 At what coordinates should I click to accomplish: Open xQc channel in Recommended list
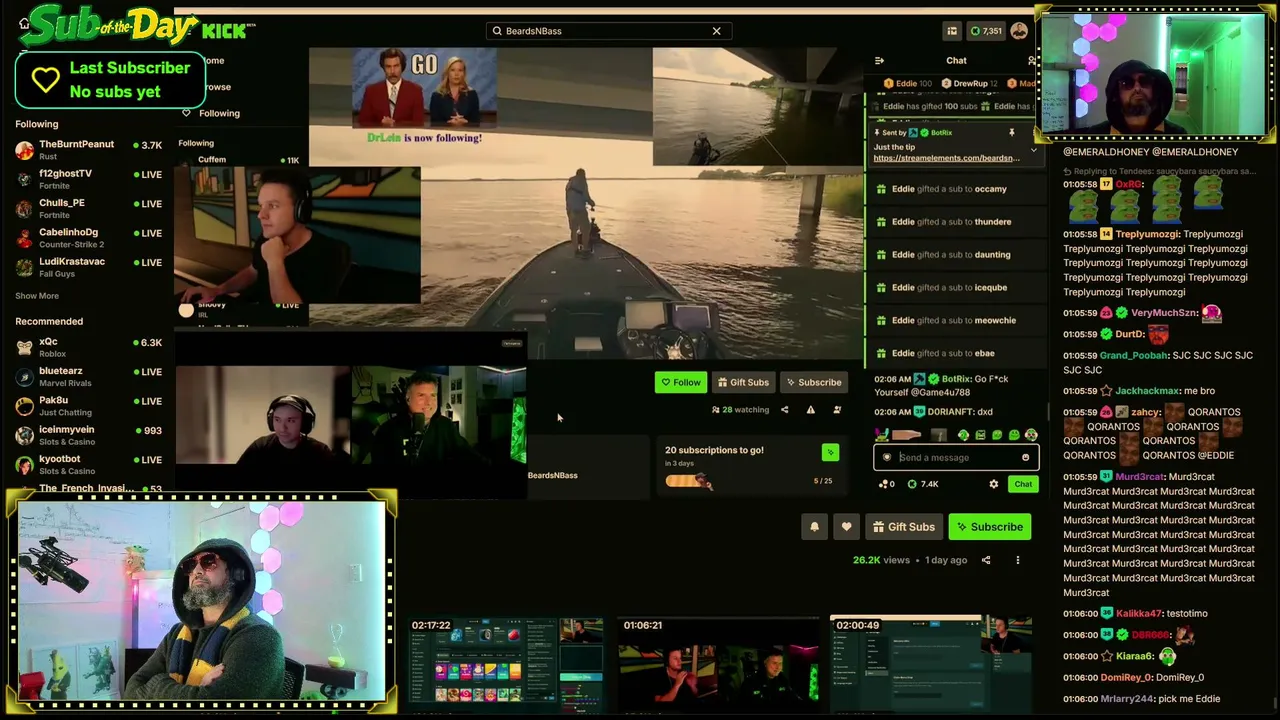point(89,347)
